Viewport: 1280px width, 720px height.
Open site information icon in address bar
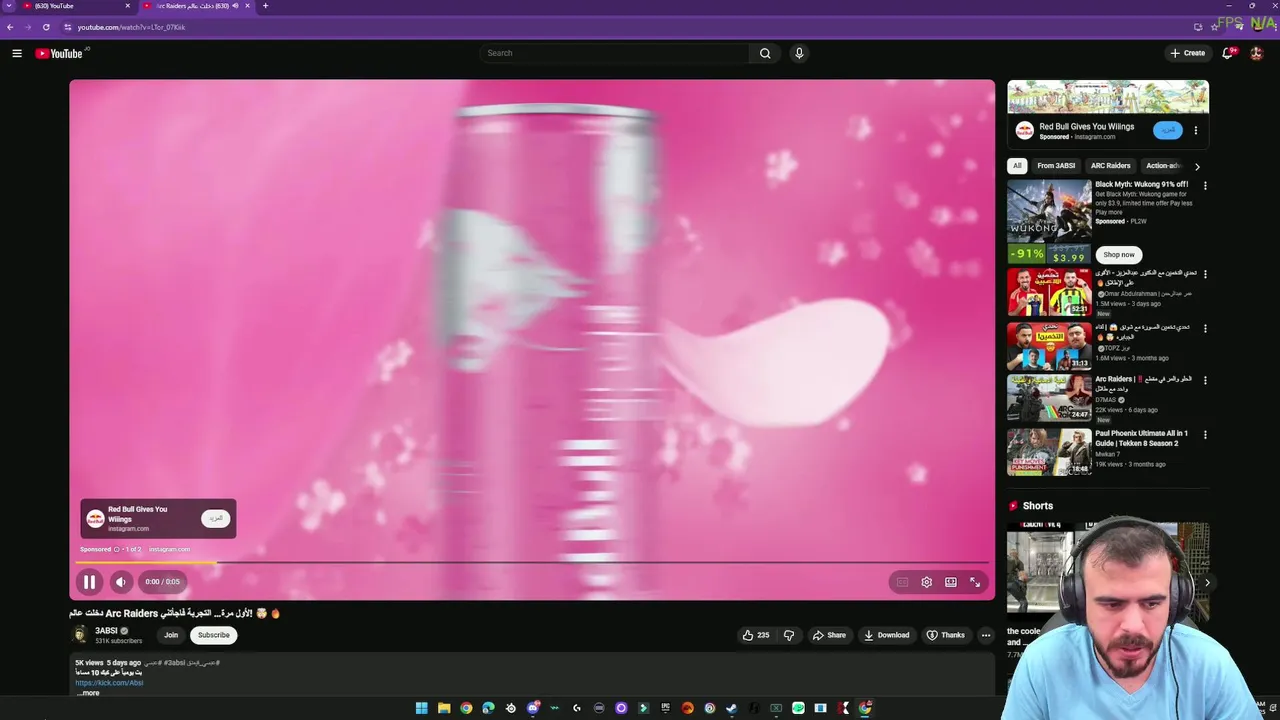coord(66,27)
